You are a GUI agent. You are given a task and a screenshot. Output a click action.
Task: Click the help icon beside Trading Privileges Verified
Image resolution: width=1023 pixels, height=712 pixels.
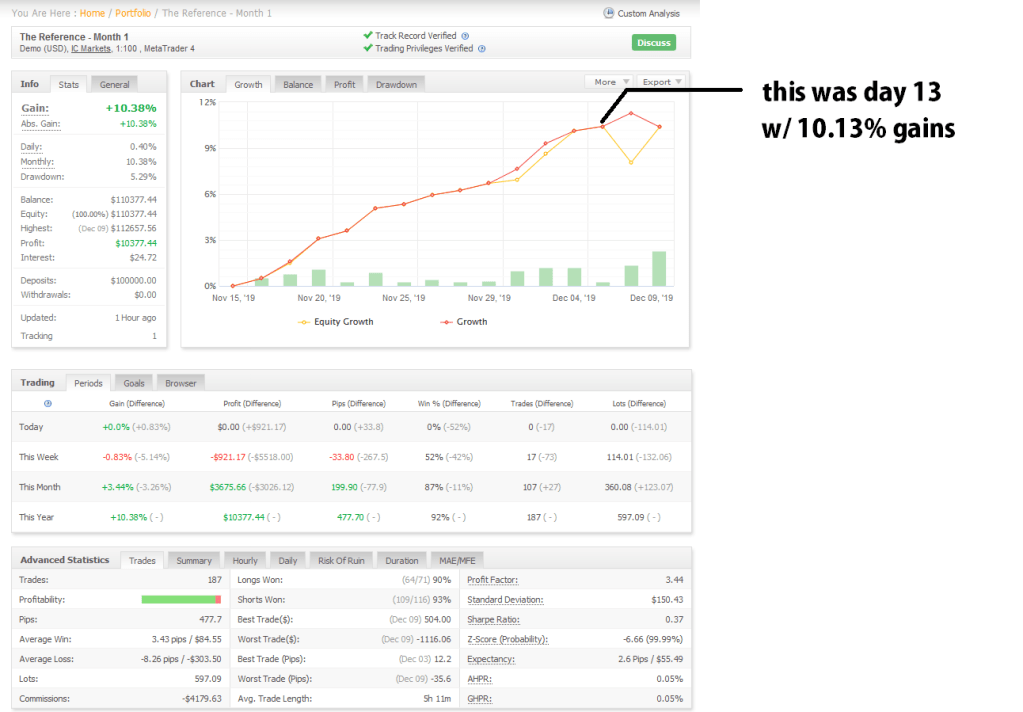(x=482, y=48)
